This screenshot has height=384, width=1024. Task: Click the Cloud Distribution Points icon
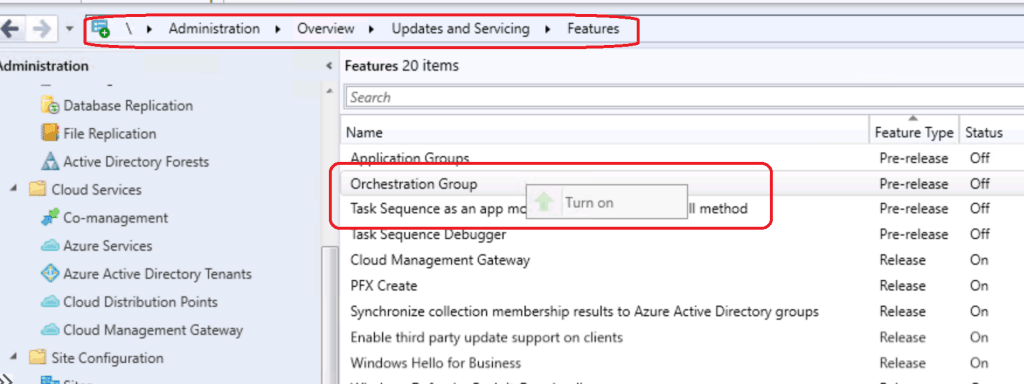(50, 302)
